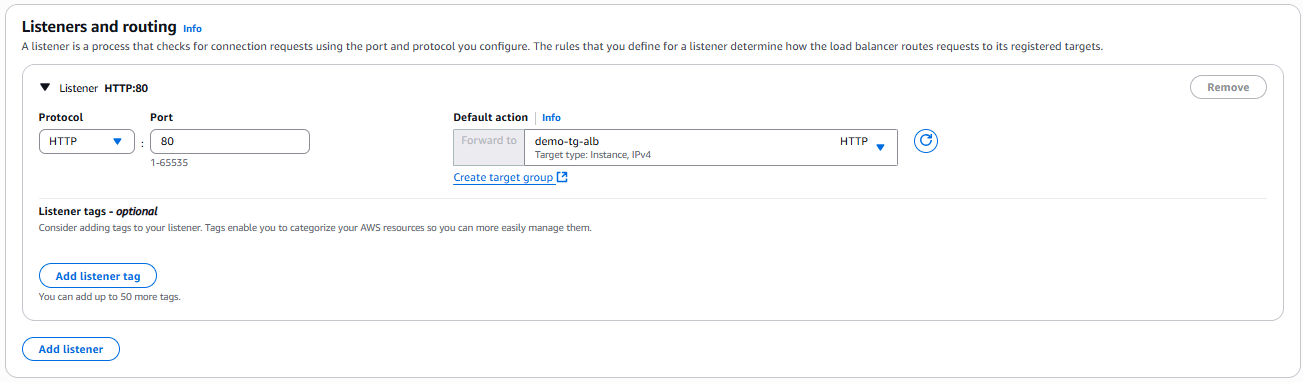Click the '1-65535' port range hint
Viewport: 1303px width, 382px height.
(x=169, y=162)
